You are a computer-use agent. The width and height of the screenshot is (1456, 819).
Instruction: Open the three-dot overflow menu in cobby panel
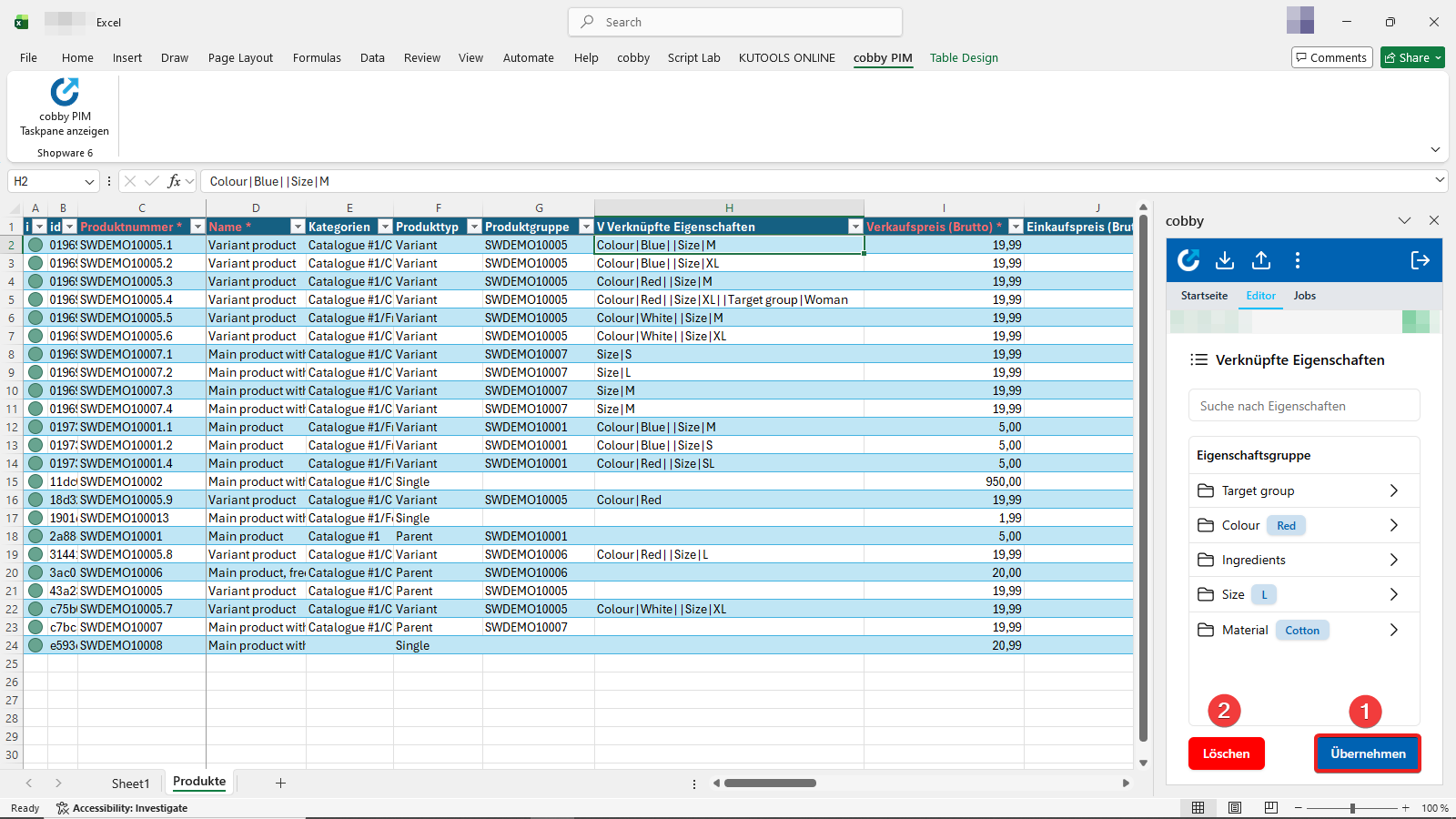pyautogui.click(x=1298, y=260)
